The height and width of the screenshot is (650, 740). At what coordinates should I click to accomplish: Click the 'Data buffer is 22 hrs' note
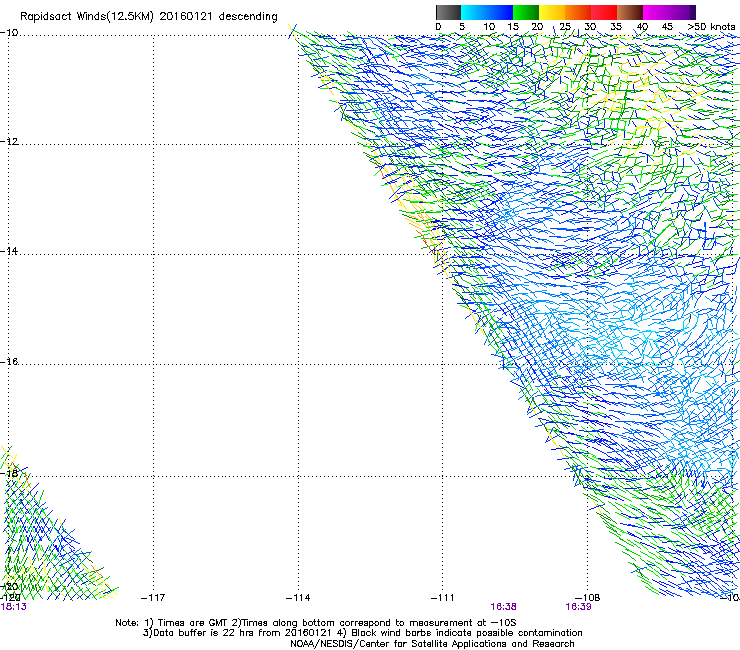pos(362,633)
